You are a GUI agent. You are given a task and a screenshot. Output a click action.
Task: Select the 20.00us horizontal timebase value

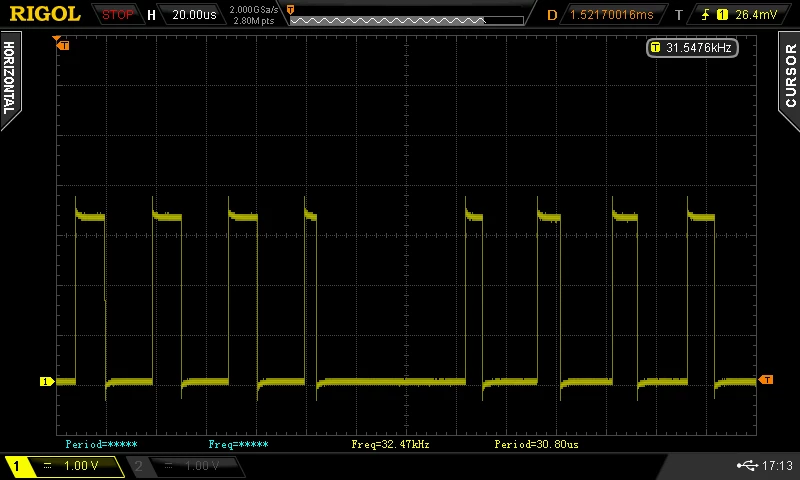194,15
